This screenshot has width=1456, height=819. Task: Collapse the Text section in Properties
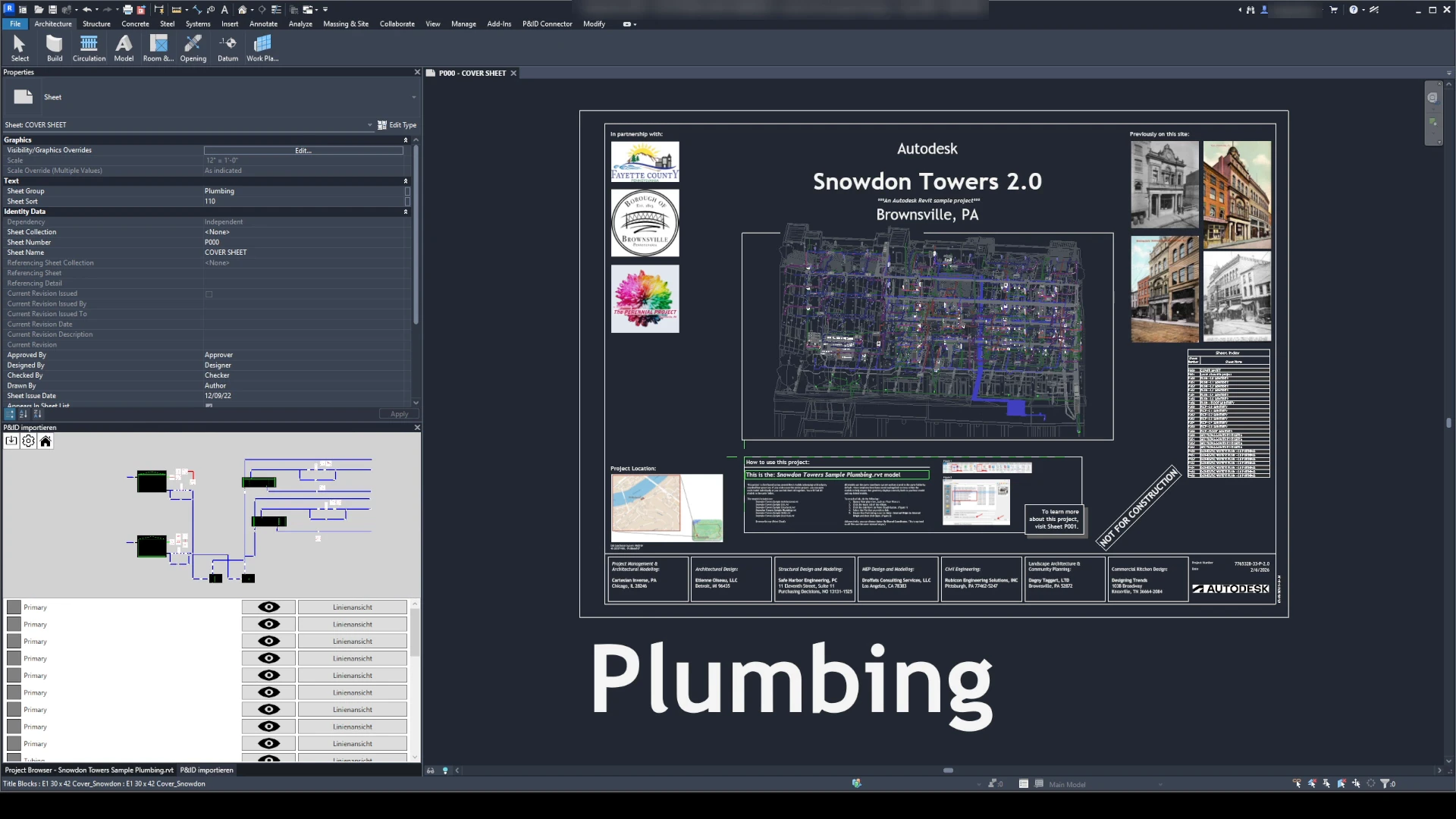point(406,181)
